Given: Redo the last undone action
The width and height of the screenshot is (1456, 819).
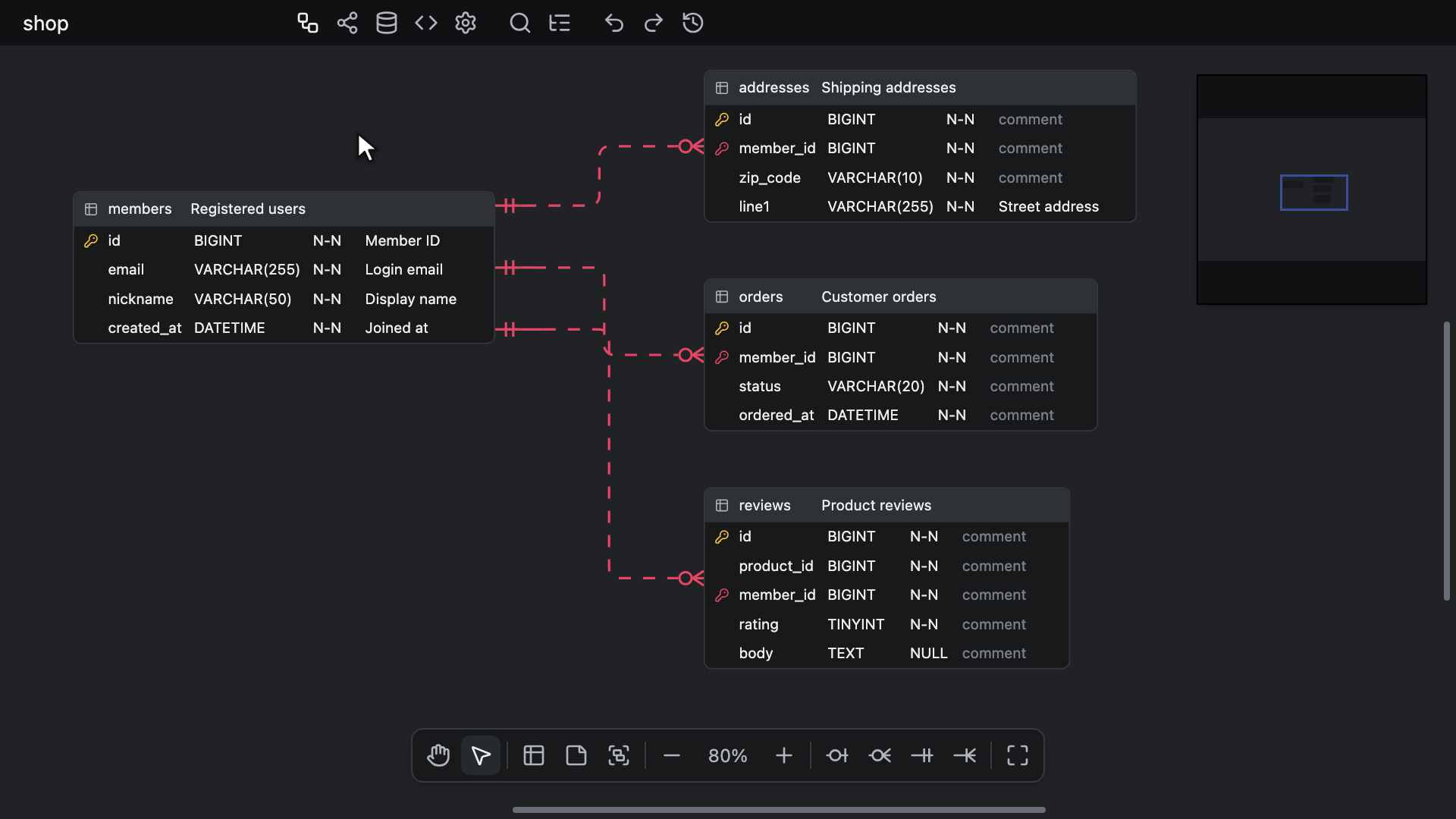Looking at the screenshot, I should click(654, 23).
